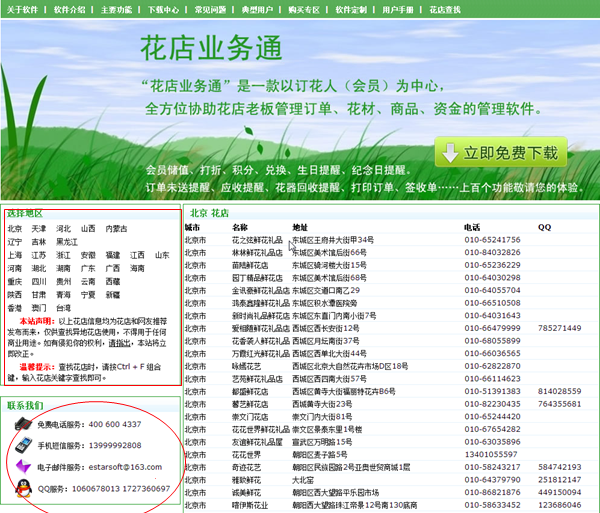Choose the 海南 region
600x513 pixels.
tap(137, 269)
